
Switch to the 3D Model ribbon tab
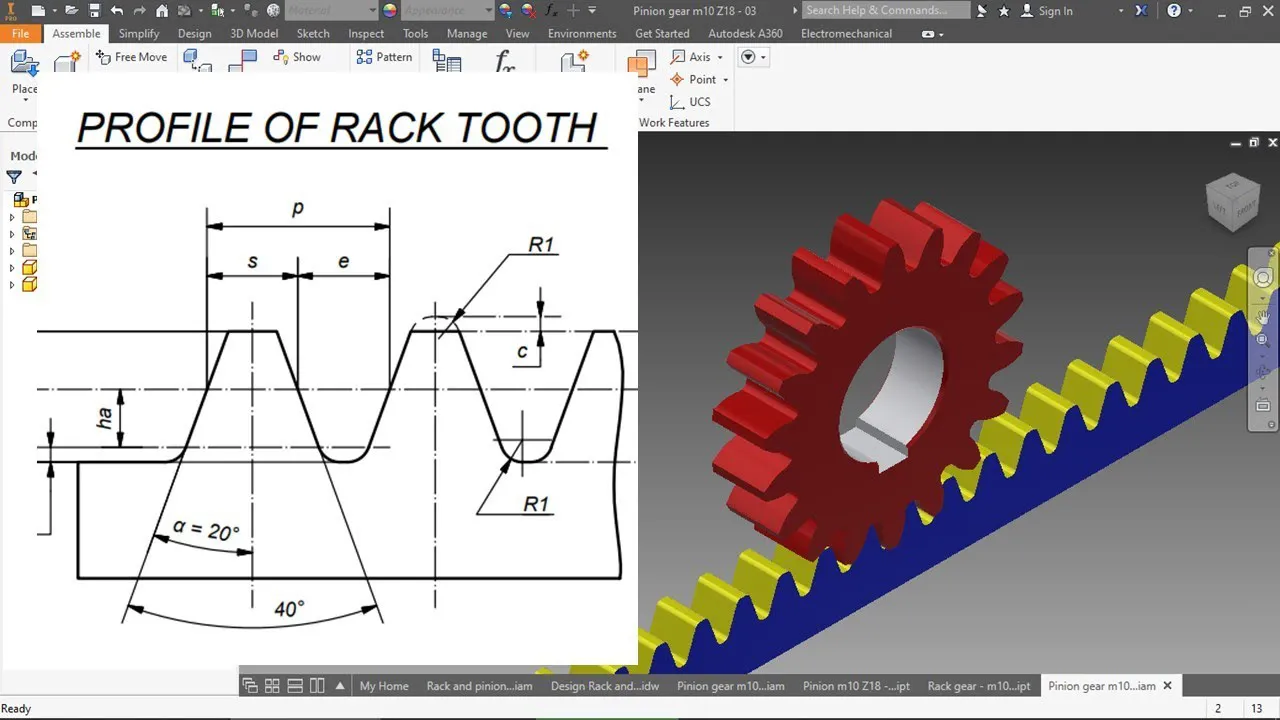(254, 33)
